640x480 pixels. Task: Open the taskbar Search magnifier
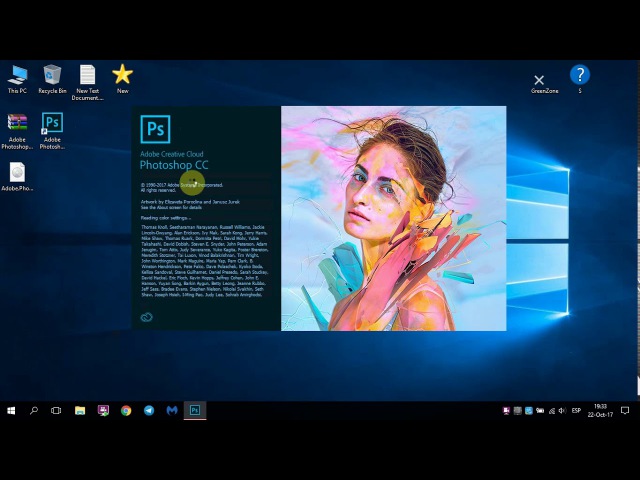34,411
